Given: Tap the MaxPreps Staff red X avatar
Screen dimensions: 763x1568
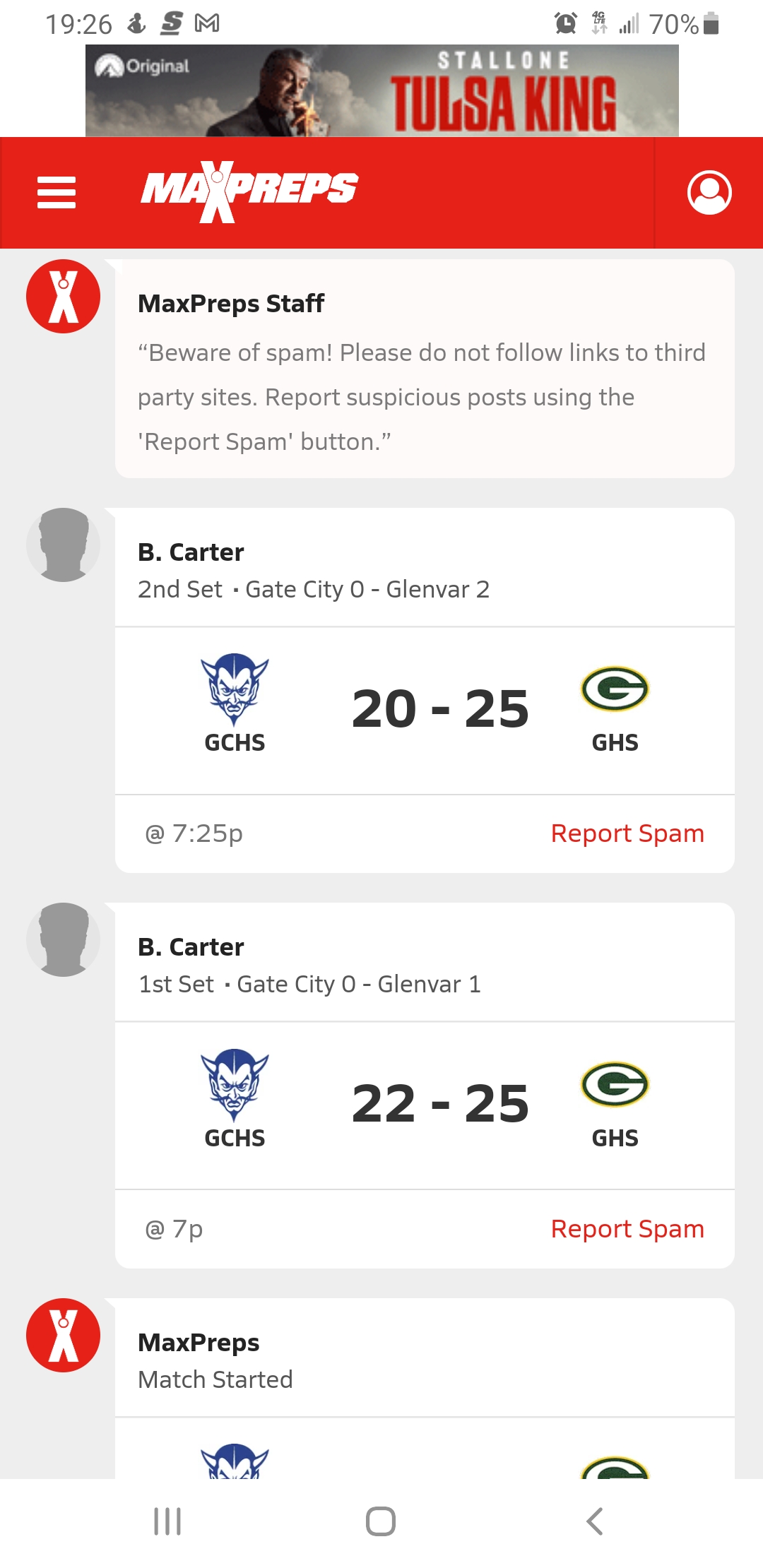Looking at the screenshot, I should pyautogui.click(x=63, y=296).
